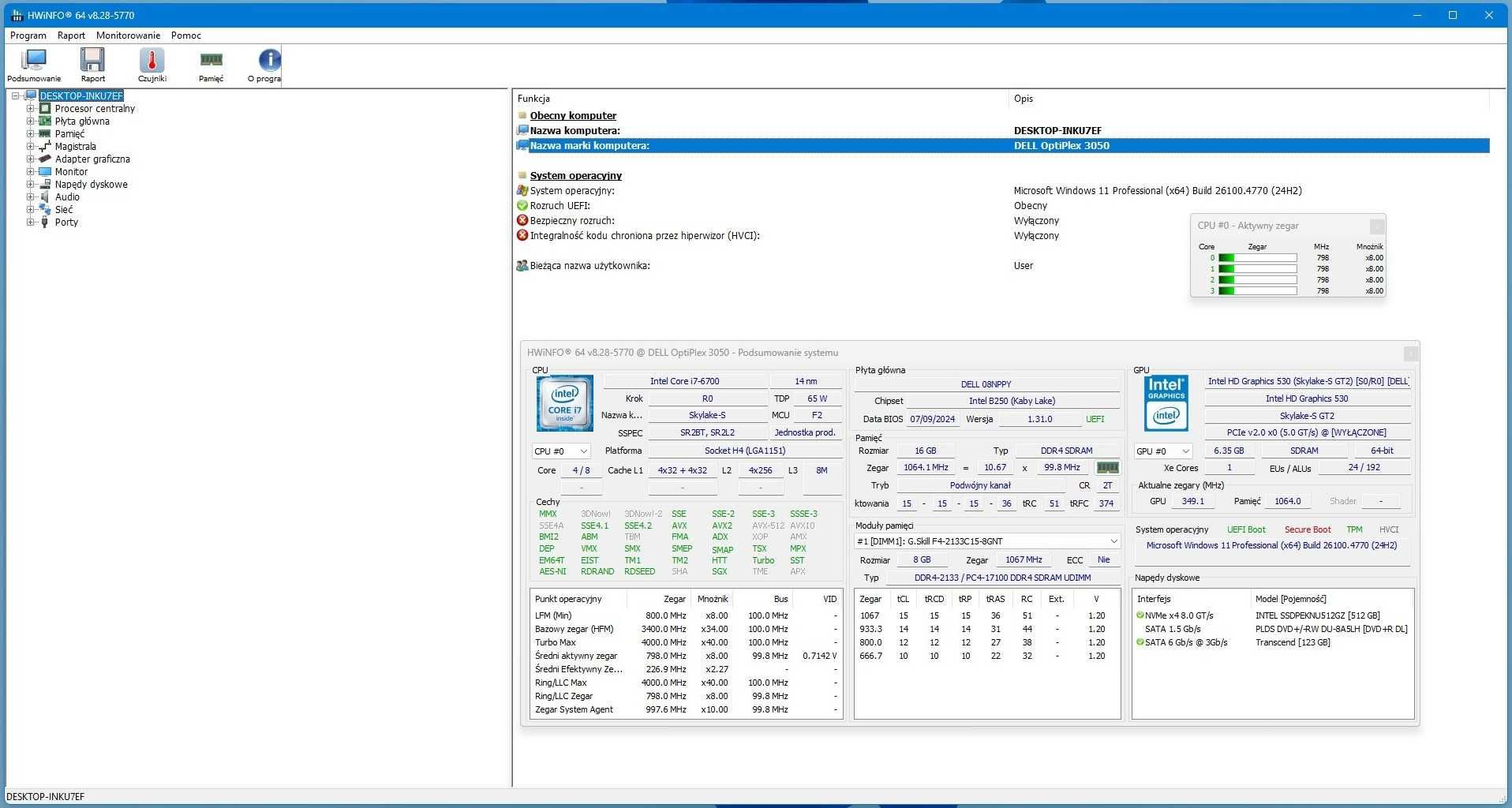The height and width of the screenshot is (808, 1512).
Task: Close the Podsumowanie systemu summary window
Action: [1410, 353]
